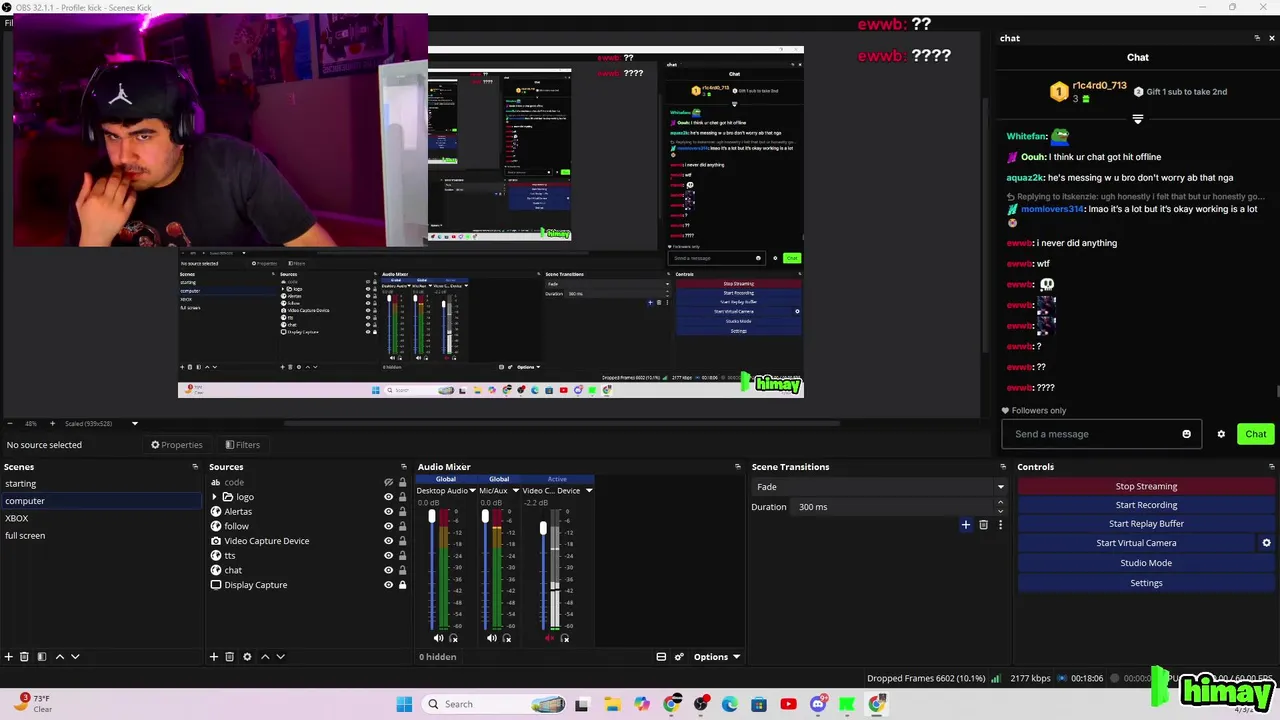Toggle Desktop Audio monitoring headphone icon
The image size is (1280, 720).
(454, 638)
